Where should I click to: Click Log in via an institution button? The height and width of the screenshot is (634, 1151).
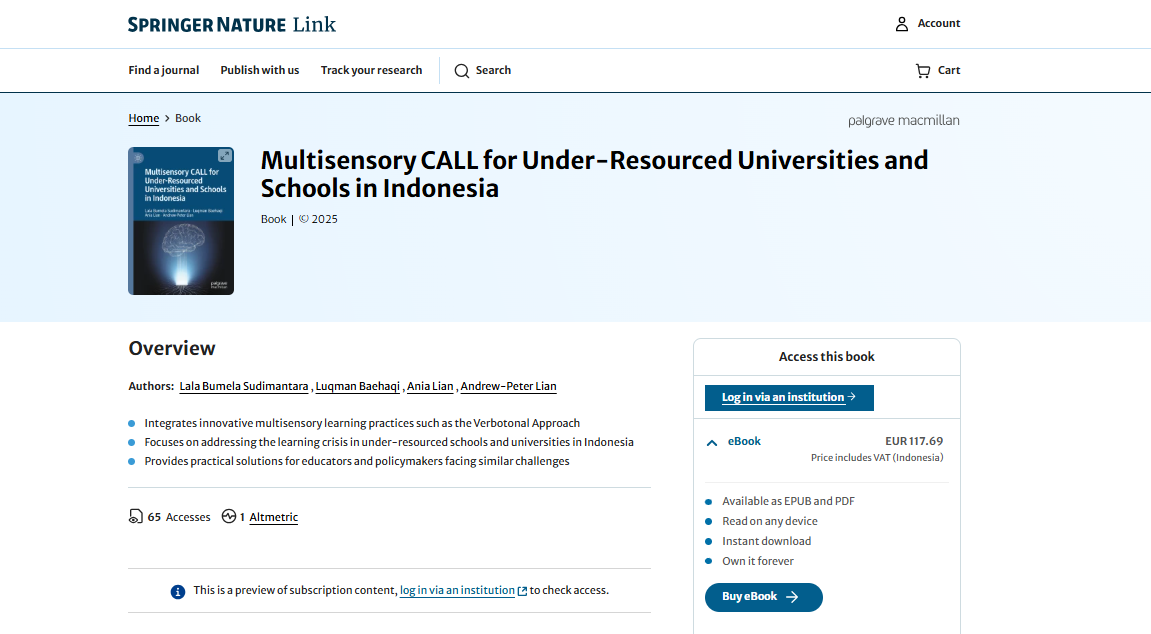pos(789,397)
